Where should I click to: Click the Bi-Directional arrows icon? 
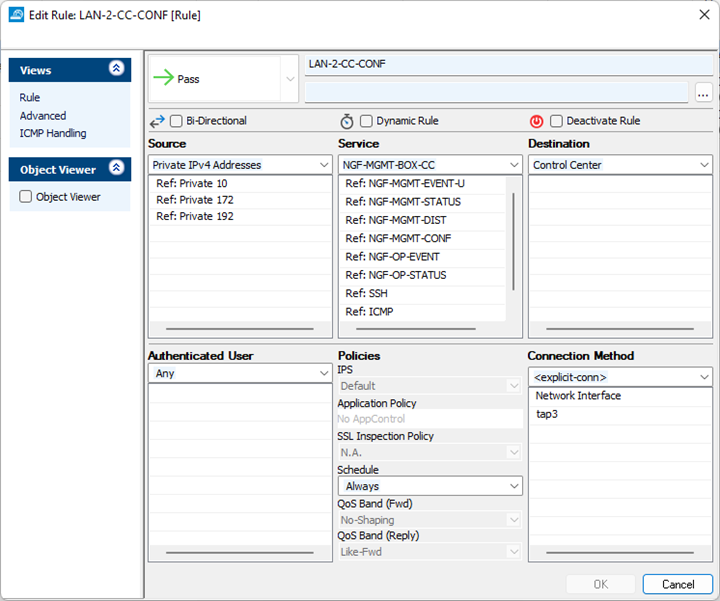coord(157,121)
